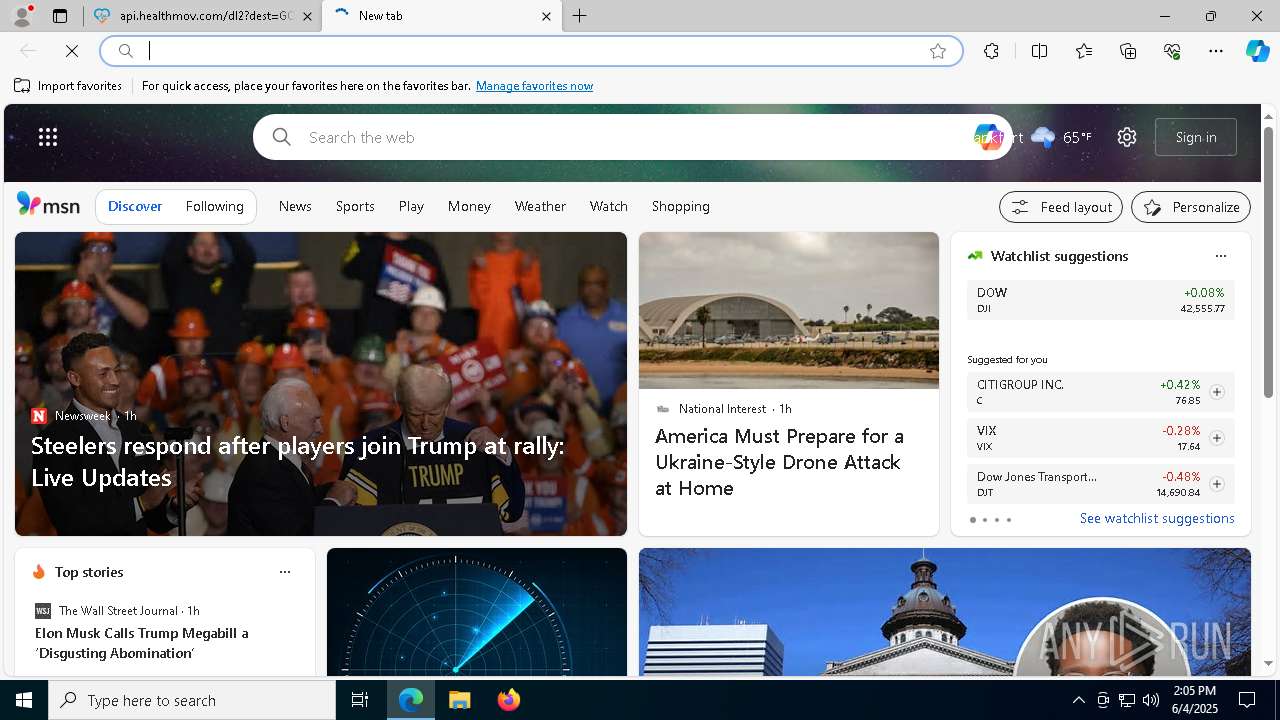Open the Watch section
This screenshot has width=1280, height=720.
click(x=608, y=206)
